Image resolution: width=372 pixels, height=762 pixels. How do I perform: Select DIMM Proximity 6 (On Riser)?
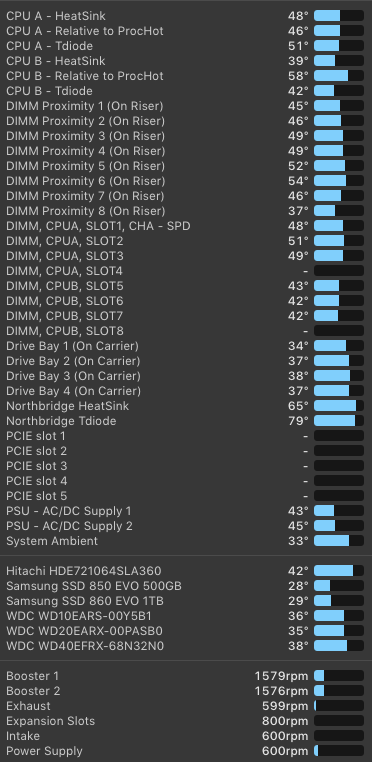(x=186, y=181)
